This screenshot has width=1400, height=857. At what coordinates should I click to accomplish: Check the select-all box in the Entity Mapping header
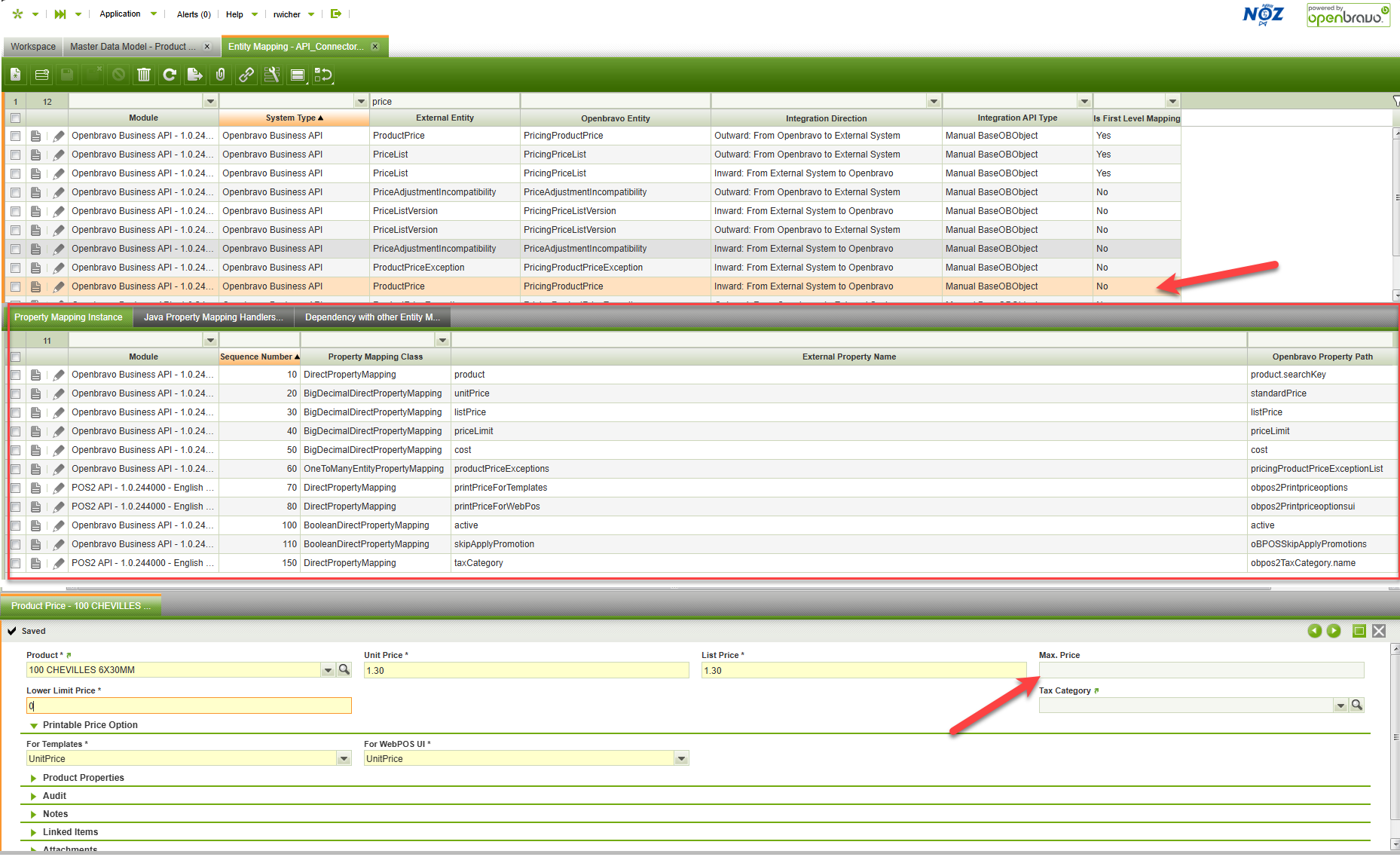point(15,118)
